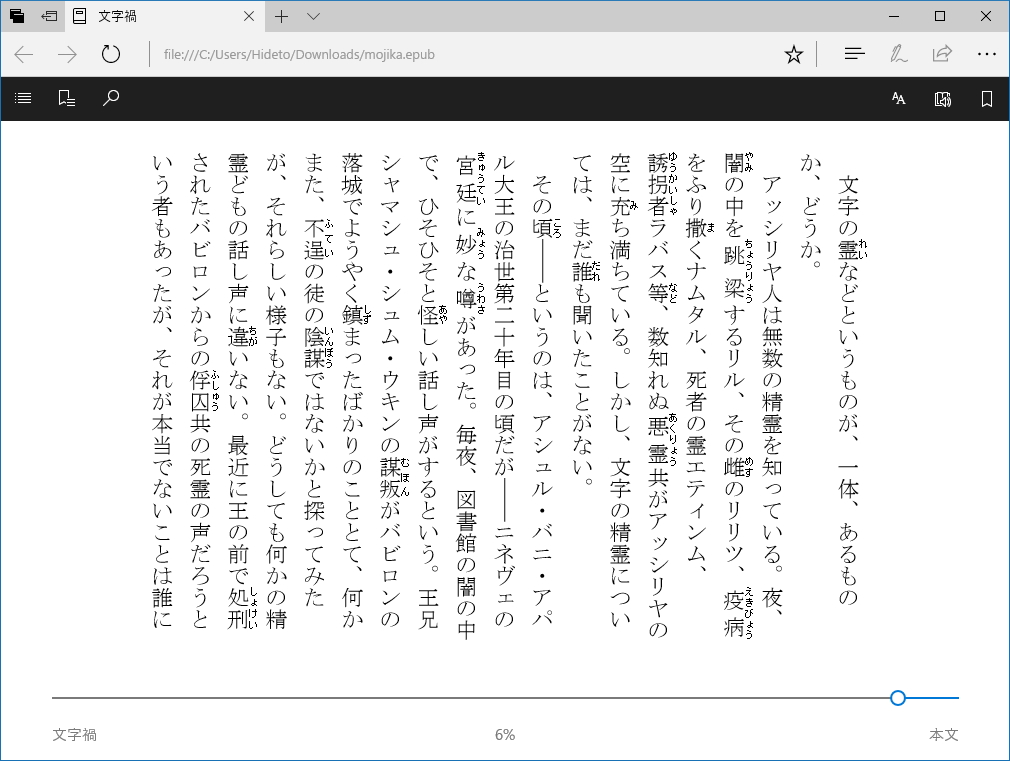Share the current ebook page
This screenshot has width=1010, height=761.
click(941, 54)
